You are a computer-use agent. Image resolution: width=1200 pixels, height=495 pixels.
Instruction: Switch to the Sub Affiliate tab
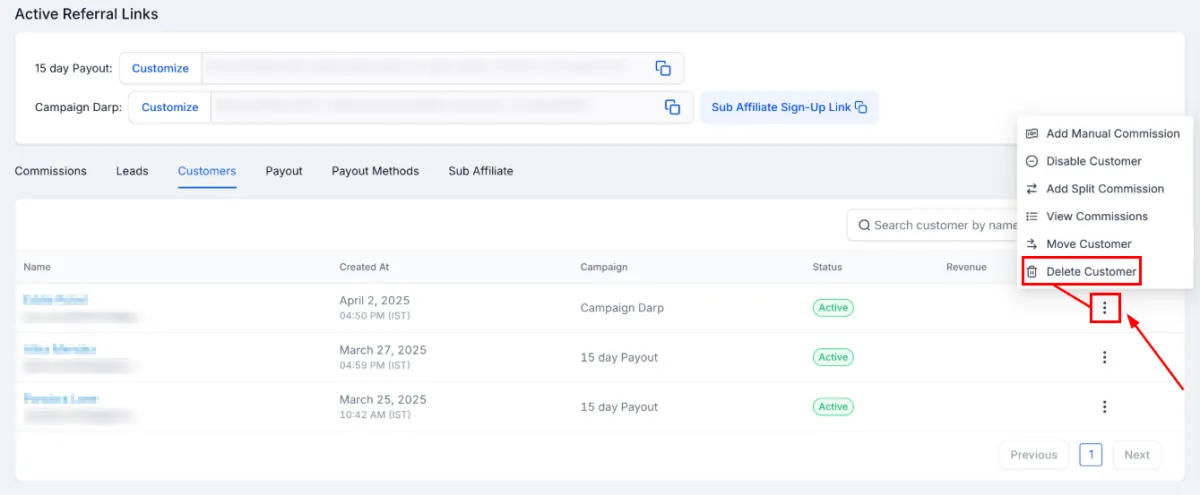481,171
